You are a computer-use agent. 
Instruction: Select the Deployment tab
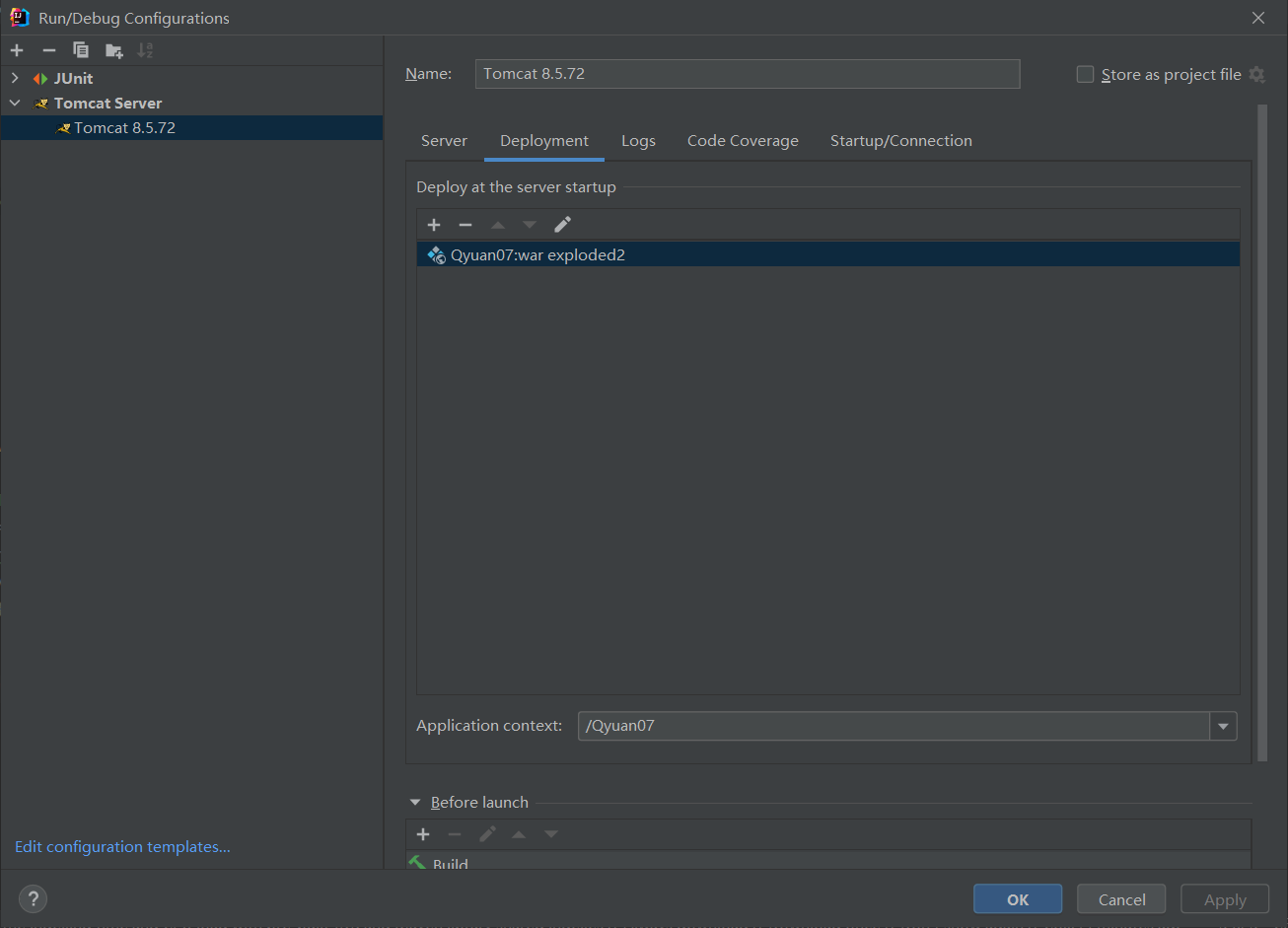point(544,141)
